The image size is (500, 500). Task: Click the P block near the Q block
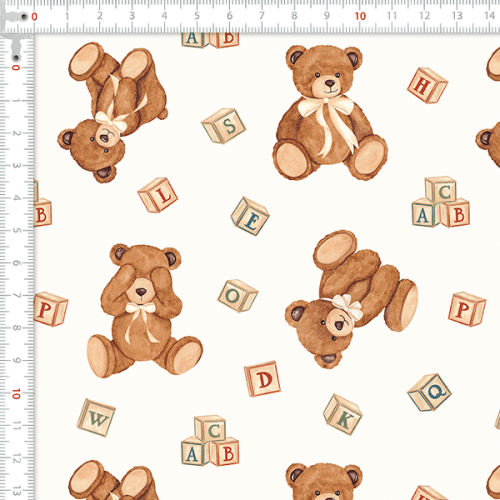(467, 309)
